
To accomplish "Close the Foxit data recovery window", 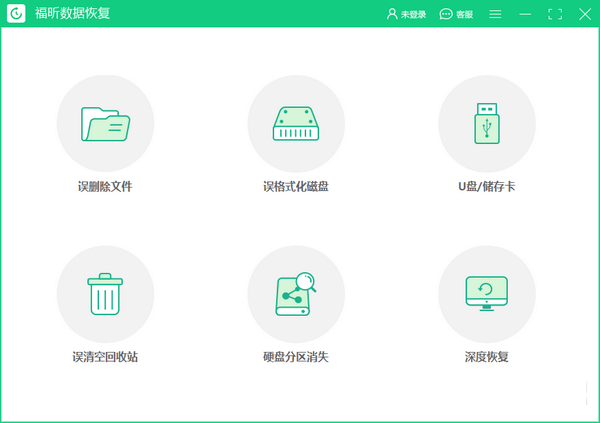I will tap(584, 14).
